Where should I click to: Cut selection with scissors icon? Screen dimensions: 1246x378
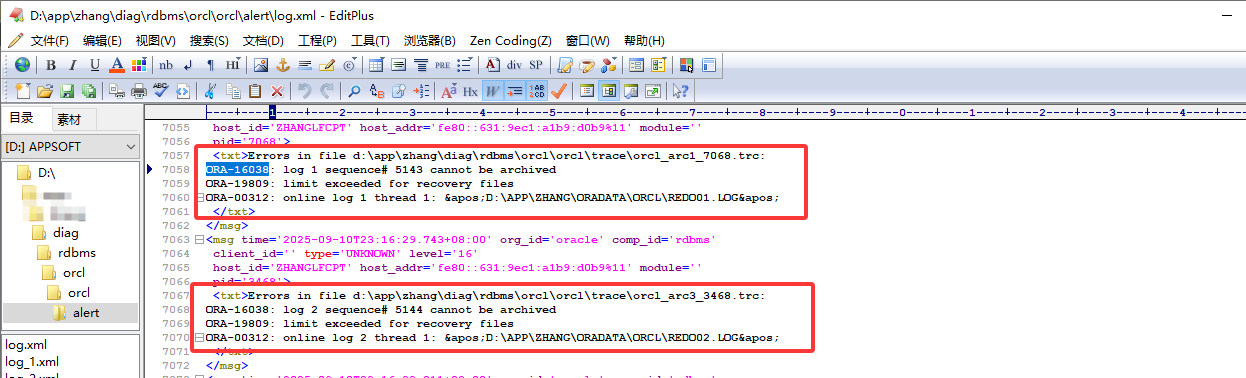point(210,91)
